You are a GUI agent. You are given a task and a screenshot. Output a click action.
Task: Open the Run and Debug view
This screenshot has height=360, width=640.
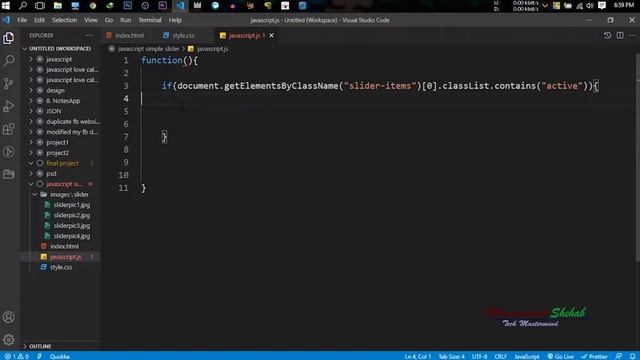pos(9,107)
